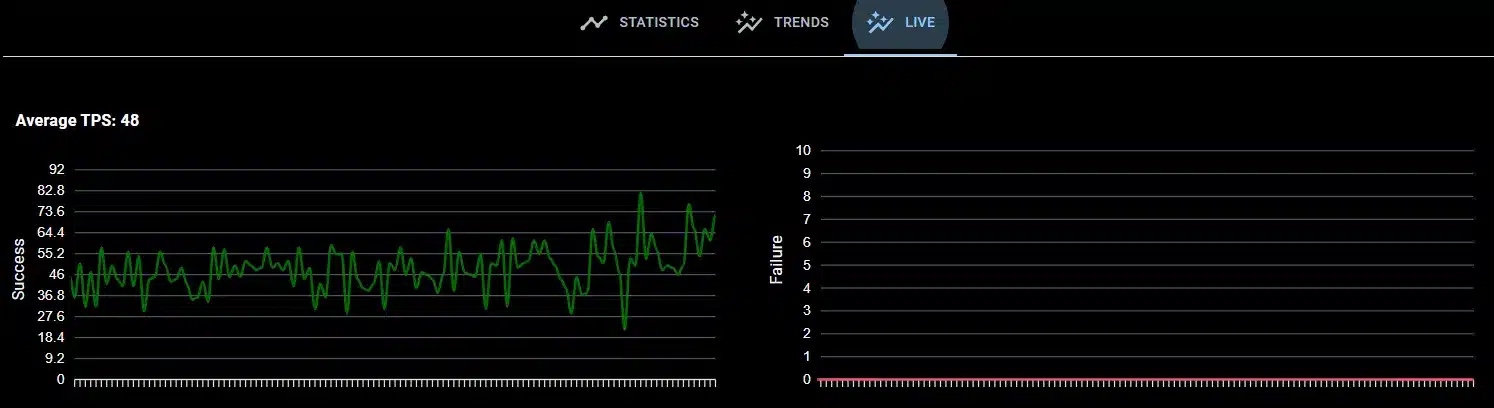Click the 10 label on Failure axis
This screenshot has height=408, width=1494.
[802, 150]
